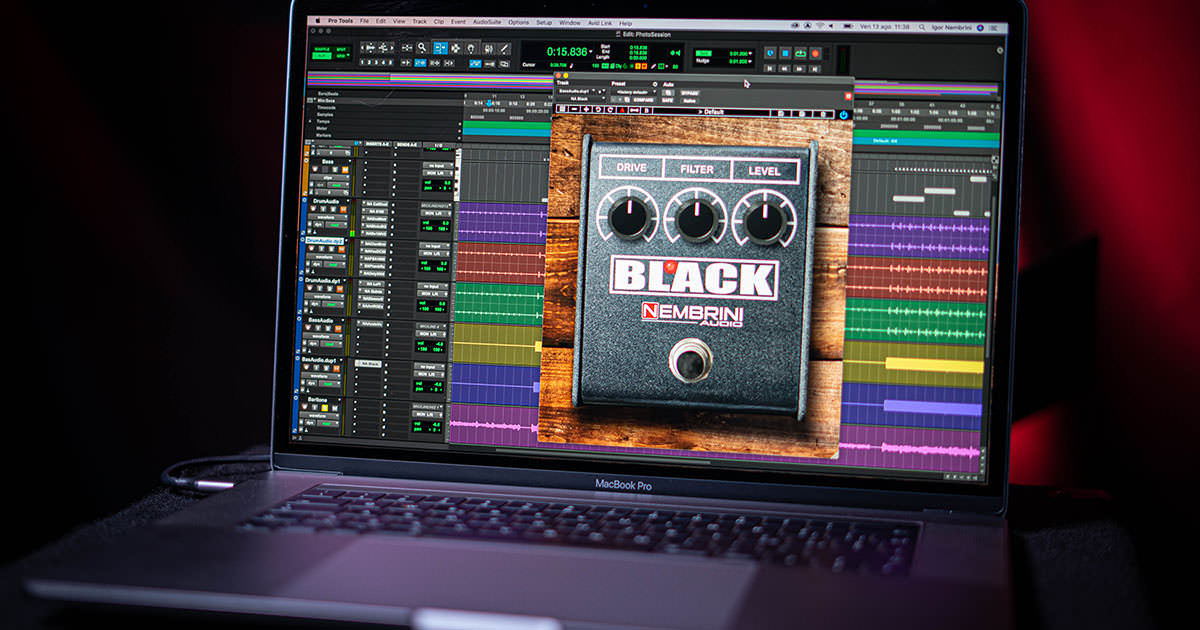Open the Setup menu
The image size is (1200, 630).
click(x=544, y=23)
